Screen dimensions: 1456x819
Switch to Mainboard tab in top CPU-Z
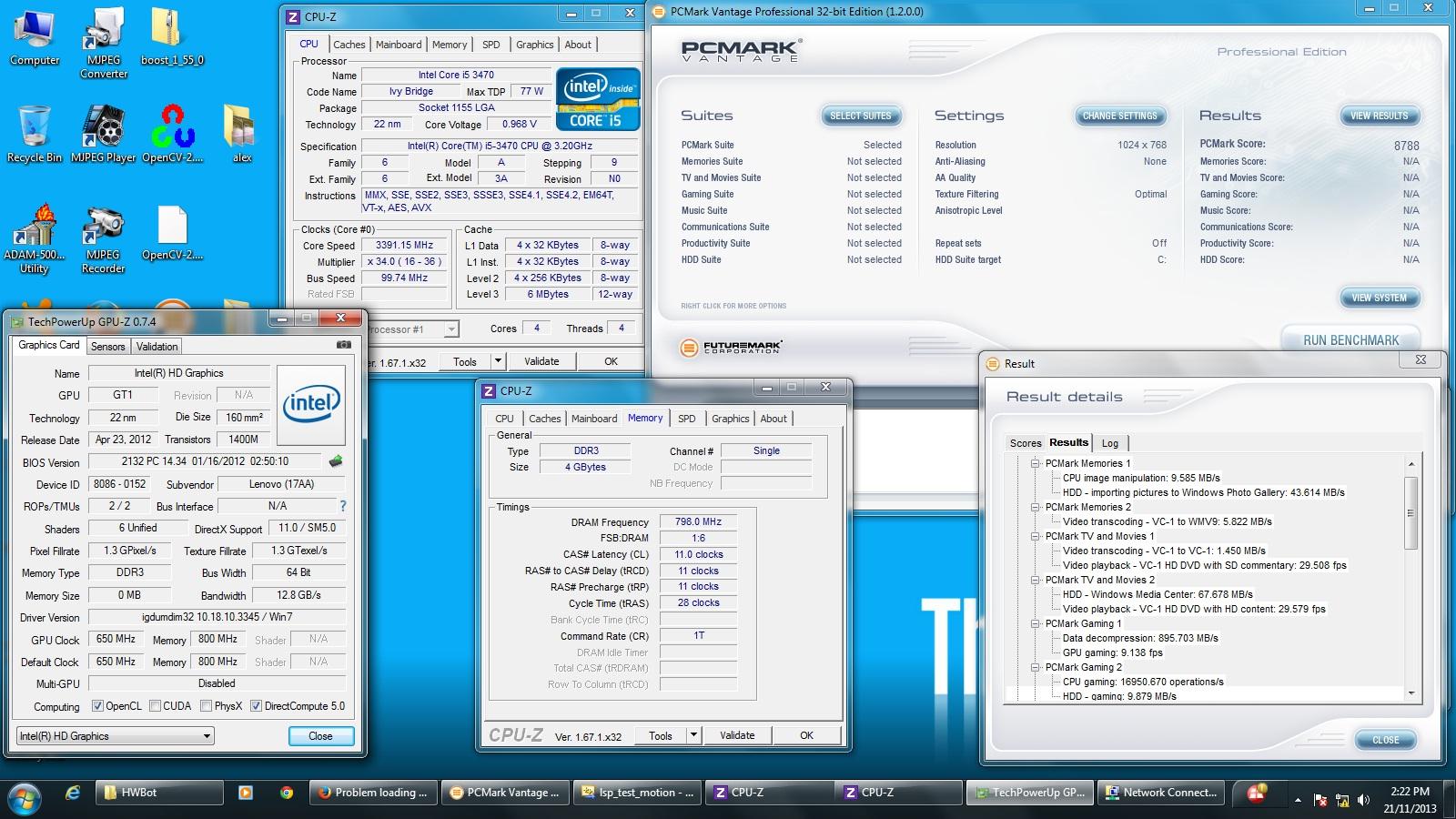pos(399,45)
